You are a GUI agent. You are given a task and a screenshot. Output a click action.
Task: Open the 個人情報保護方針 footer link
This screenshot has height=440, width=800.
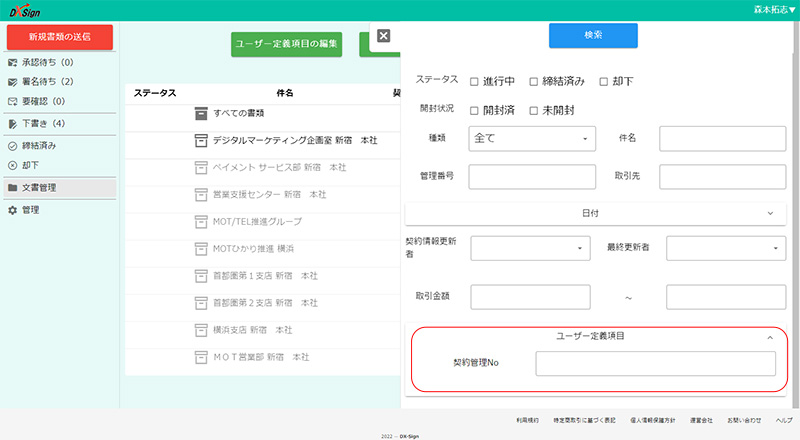653,420
